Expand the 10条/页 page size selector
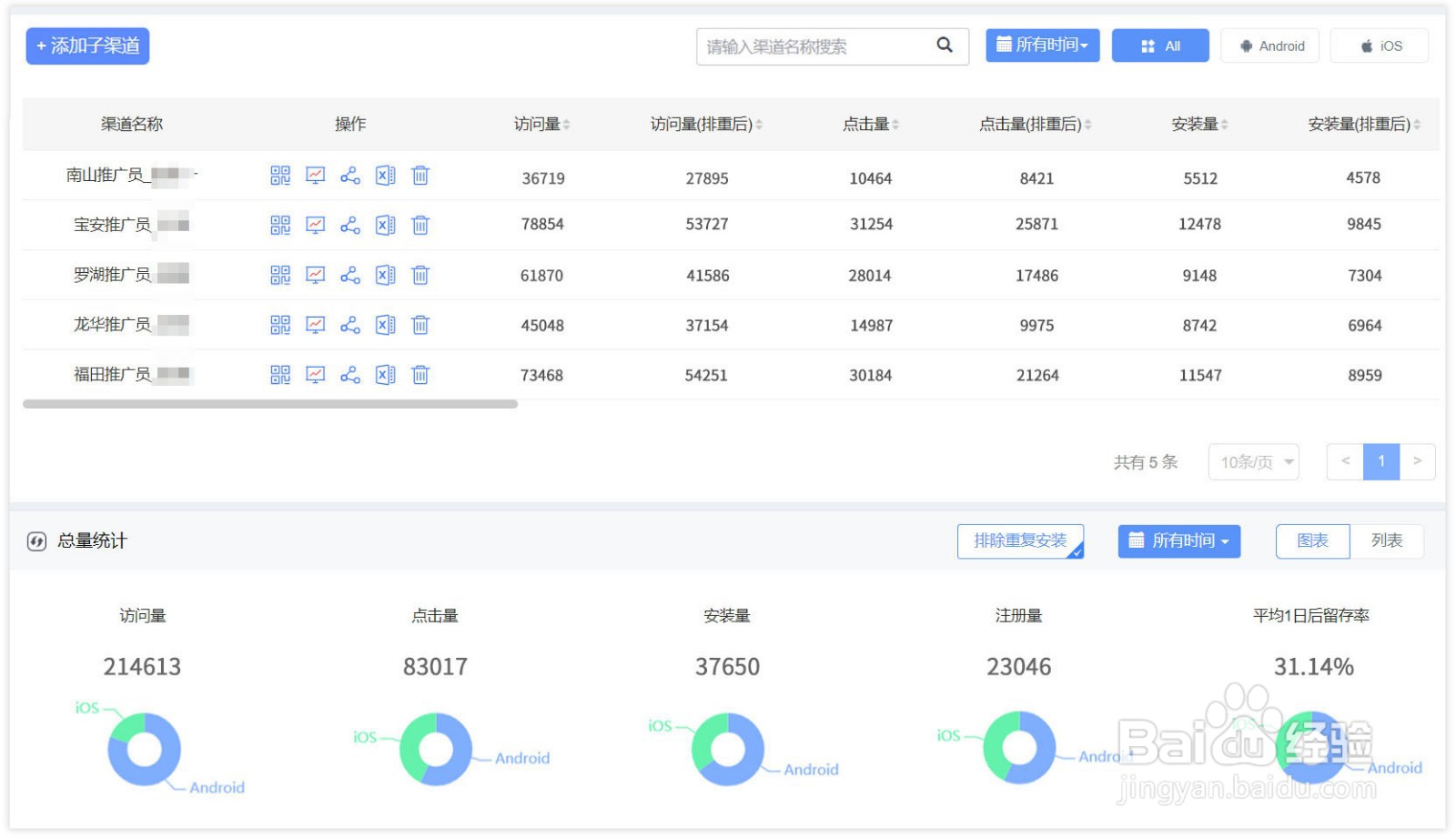Image resolution: width=1456 pixels, height=838 pixels. (x=1254, y=462)
